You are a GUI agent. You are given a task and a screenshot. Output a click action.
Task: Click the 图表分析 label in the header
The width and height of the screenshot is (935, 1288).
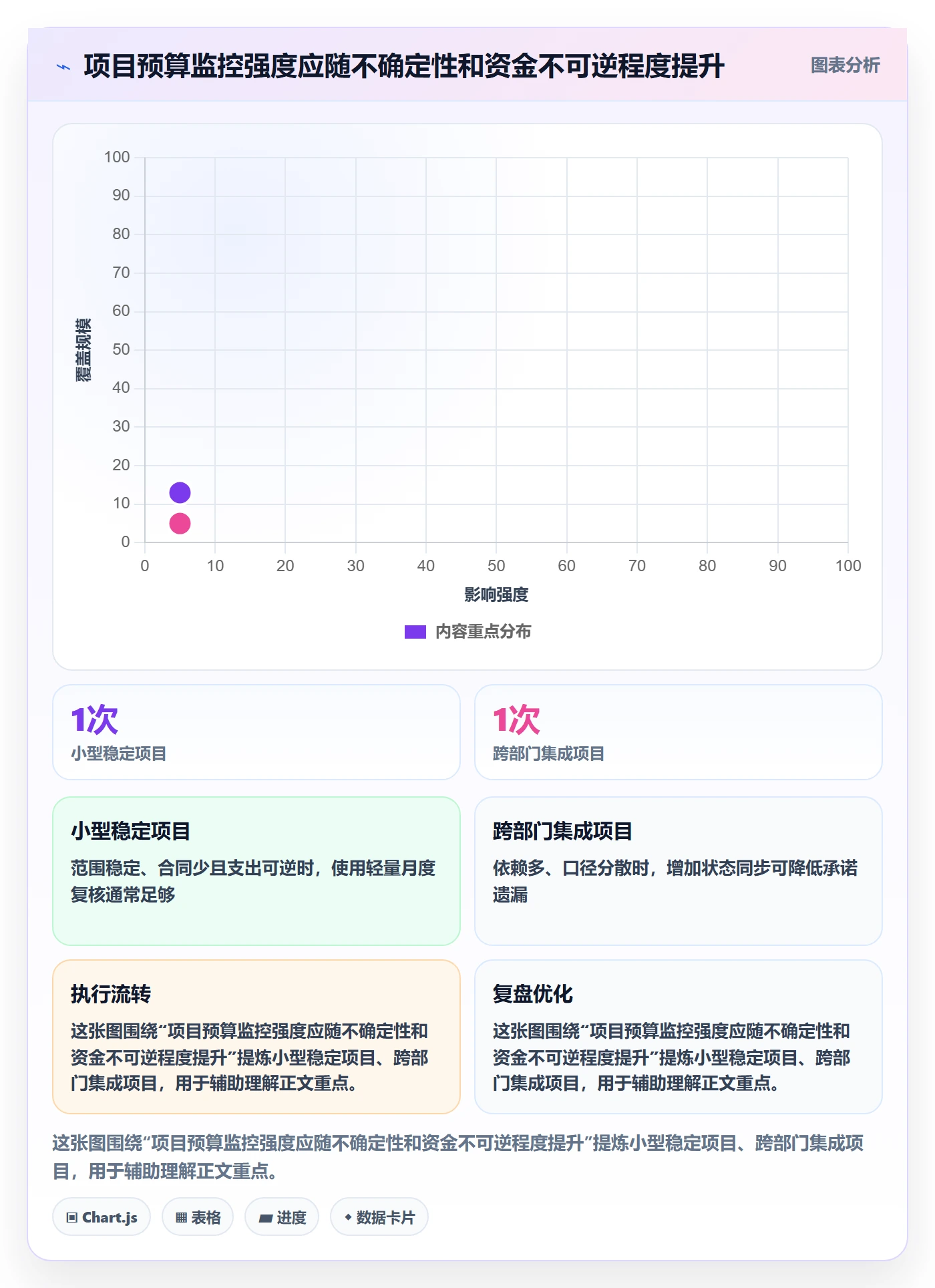(x=845, y=65)
